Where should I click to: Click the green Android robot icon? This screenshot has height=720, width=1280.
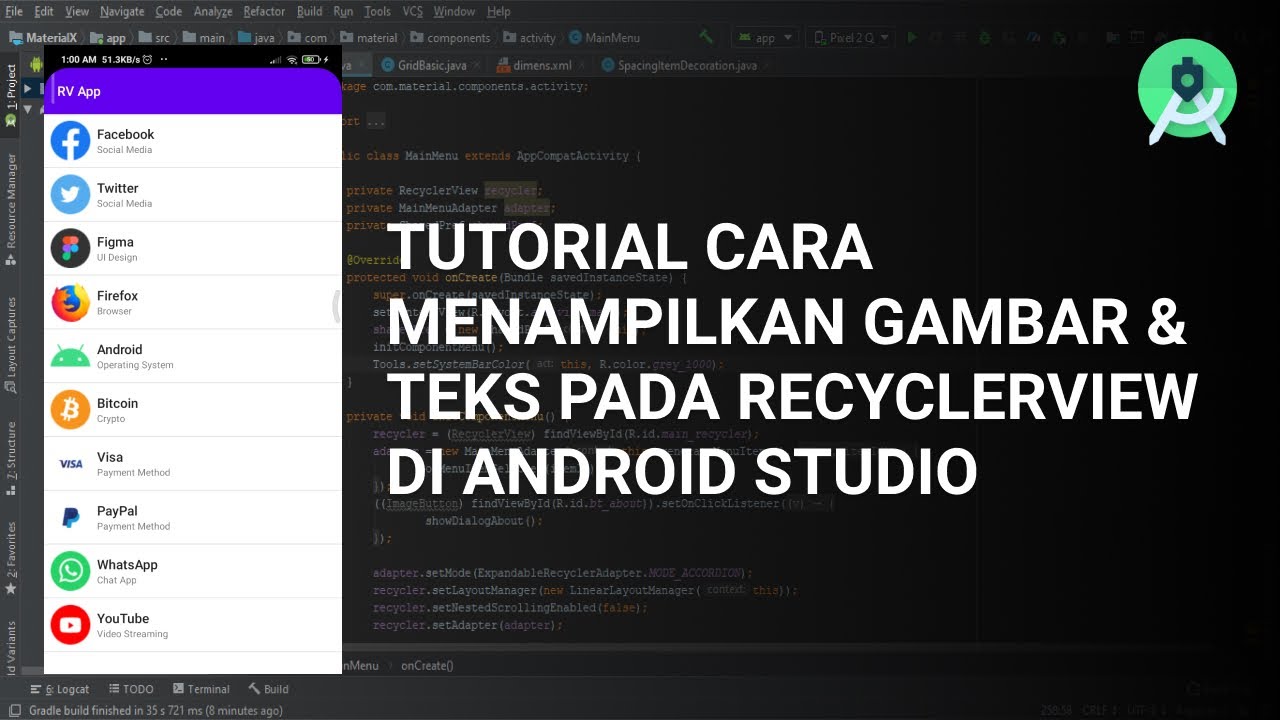tap(70, 356)
